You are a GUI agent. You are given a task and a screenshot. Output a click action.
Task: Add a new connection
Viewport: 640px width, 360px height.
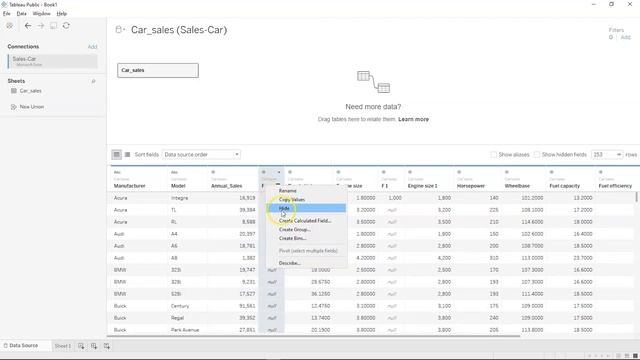click(x=93, y=47)
